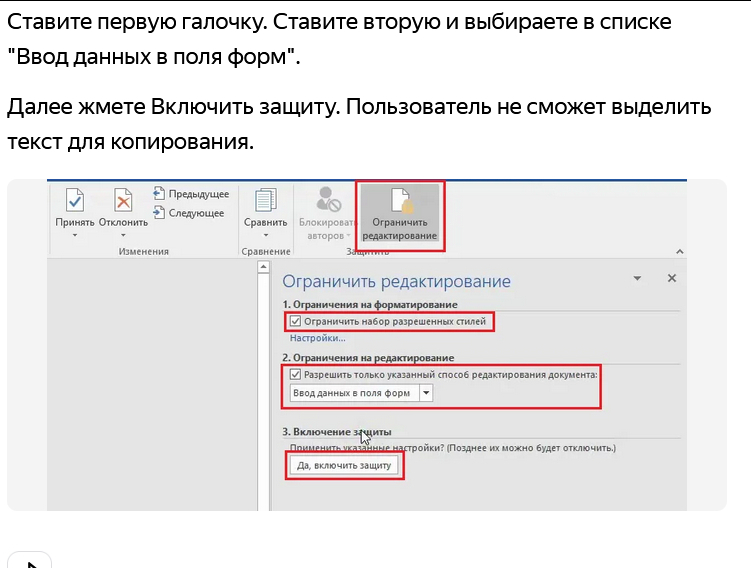Image resolution: width=751 pixels, height=568 pixels.
Task: Expand the Принять dropdown arrow
Action: tap(75, 235)
